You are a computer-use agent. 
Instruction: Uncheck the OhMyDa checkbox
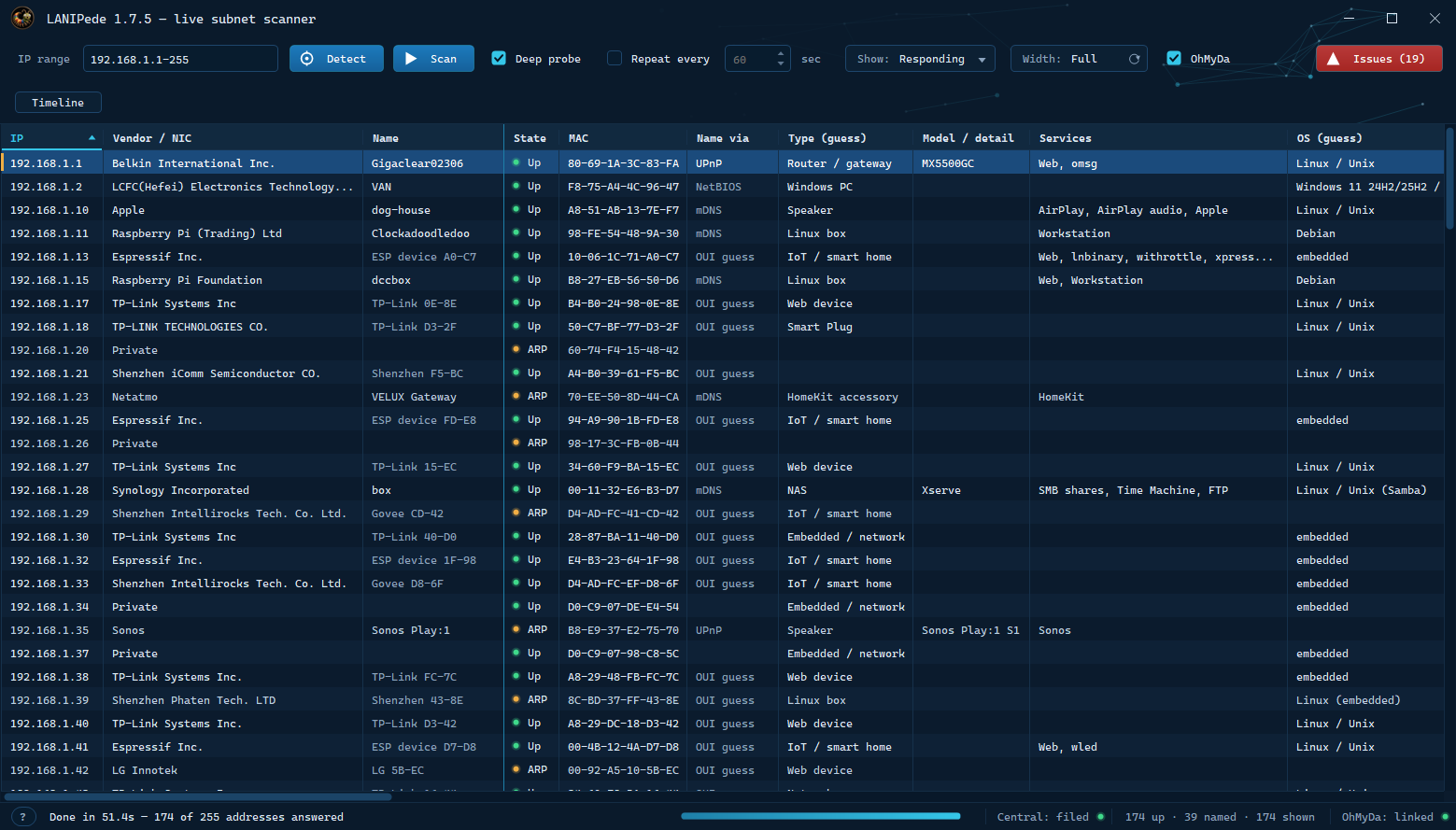pyautogui.click(x=1174, y=58)
